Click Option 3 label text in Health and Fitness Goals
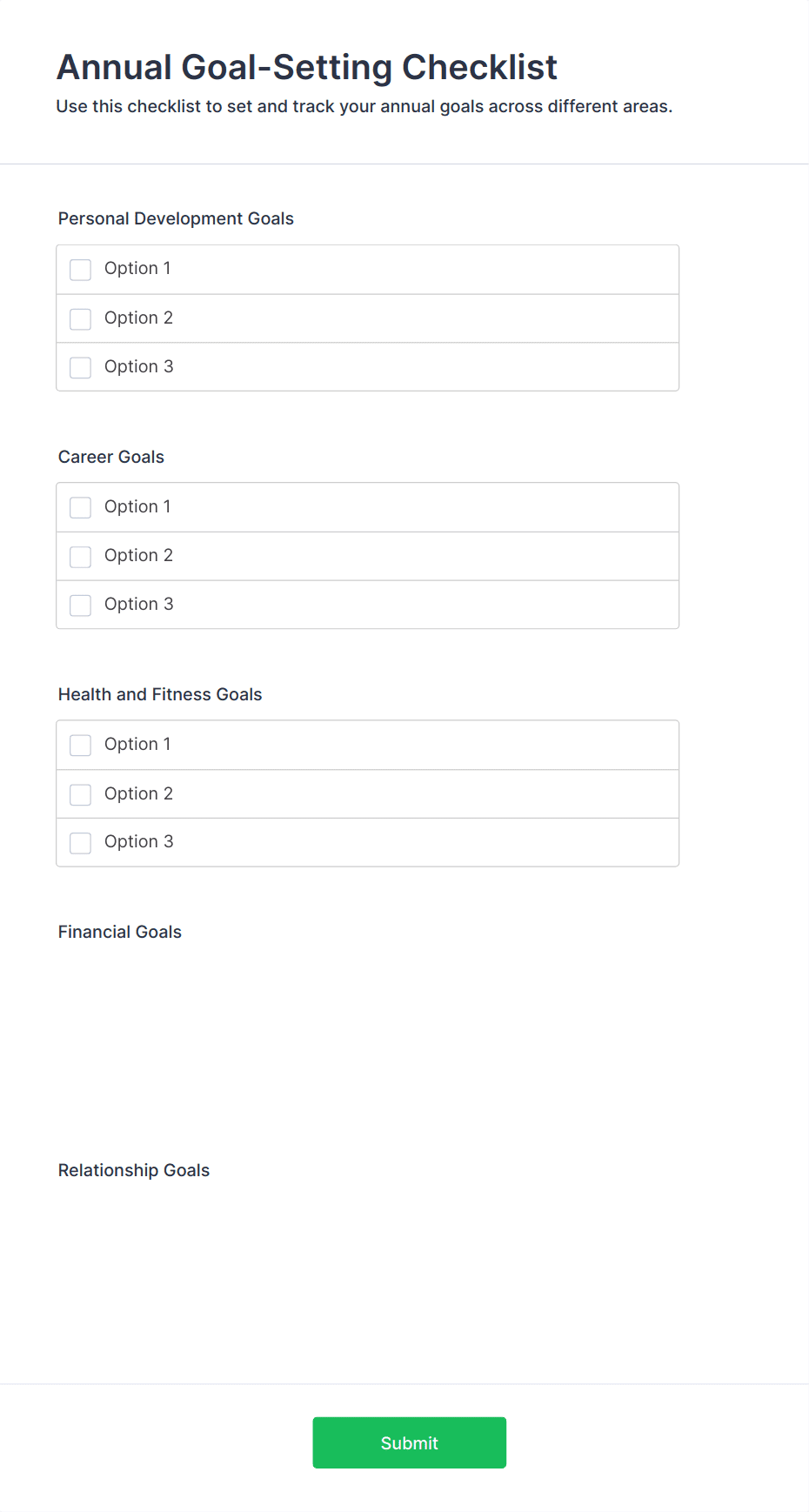This screenshot has width=809, height=1512. click(x=139, y=841)
